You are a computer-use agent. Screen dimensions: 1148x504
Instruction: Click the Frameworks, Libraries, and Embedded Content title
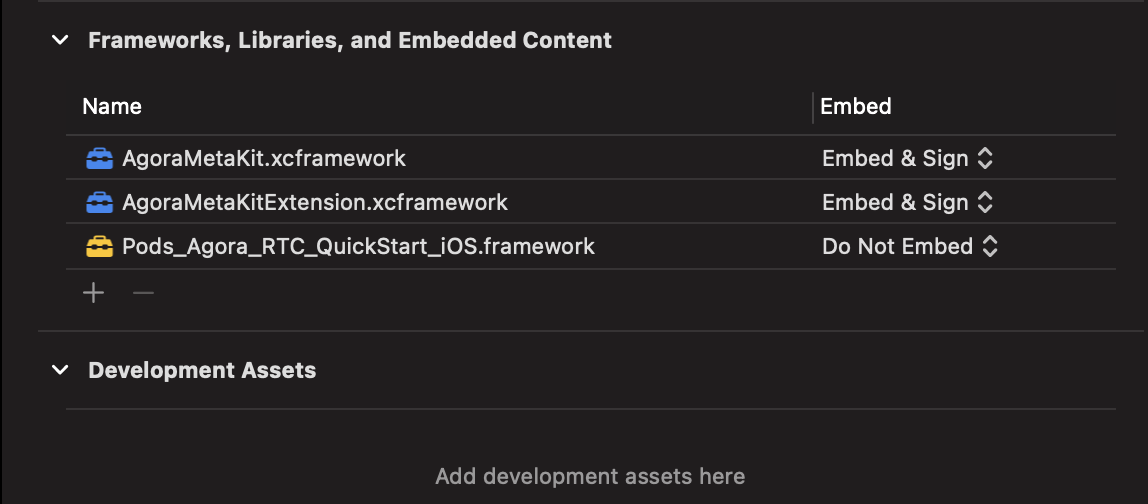point(350,40)
